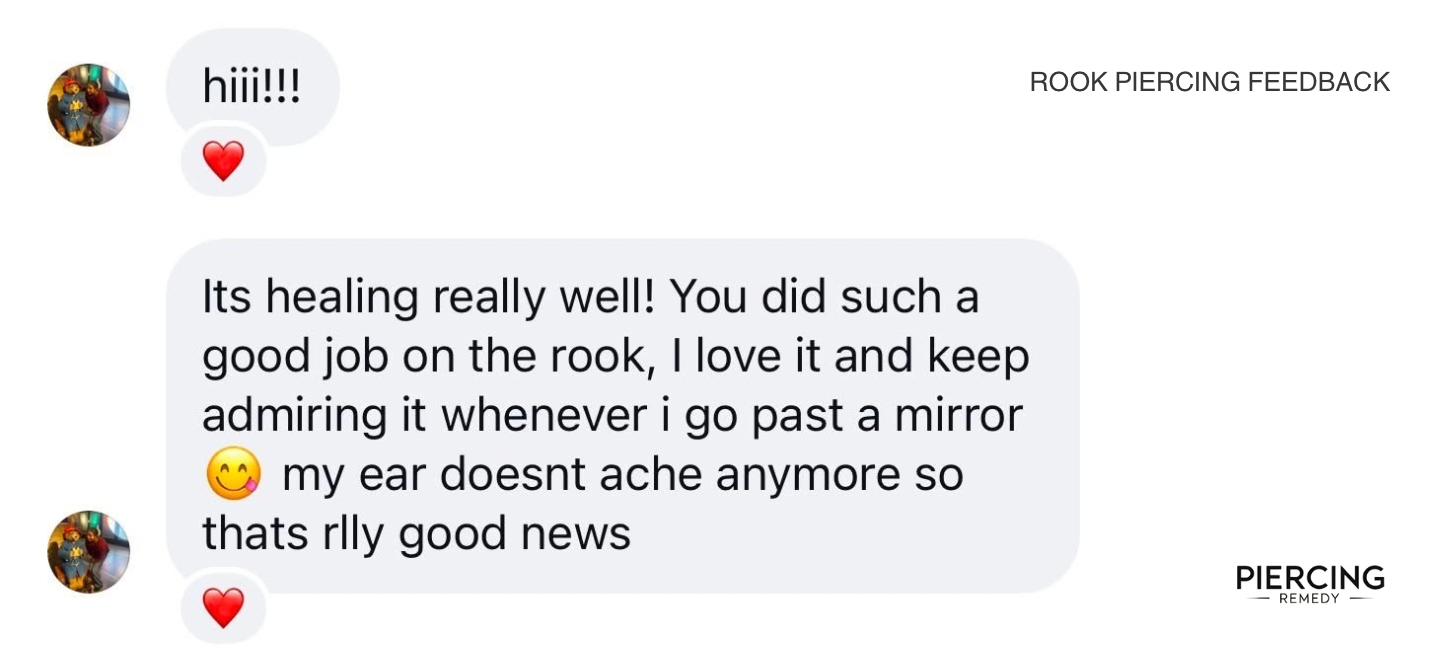Open the avatar beside the hiii!!! message
This screenshot has width=1450, height=650.
click(x=89, y=105)
